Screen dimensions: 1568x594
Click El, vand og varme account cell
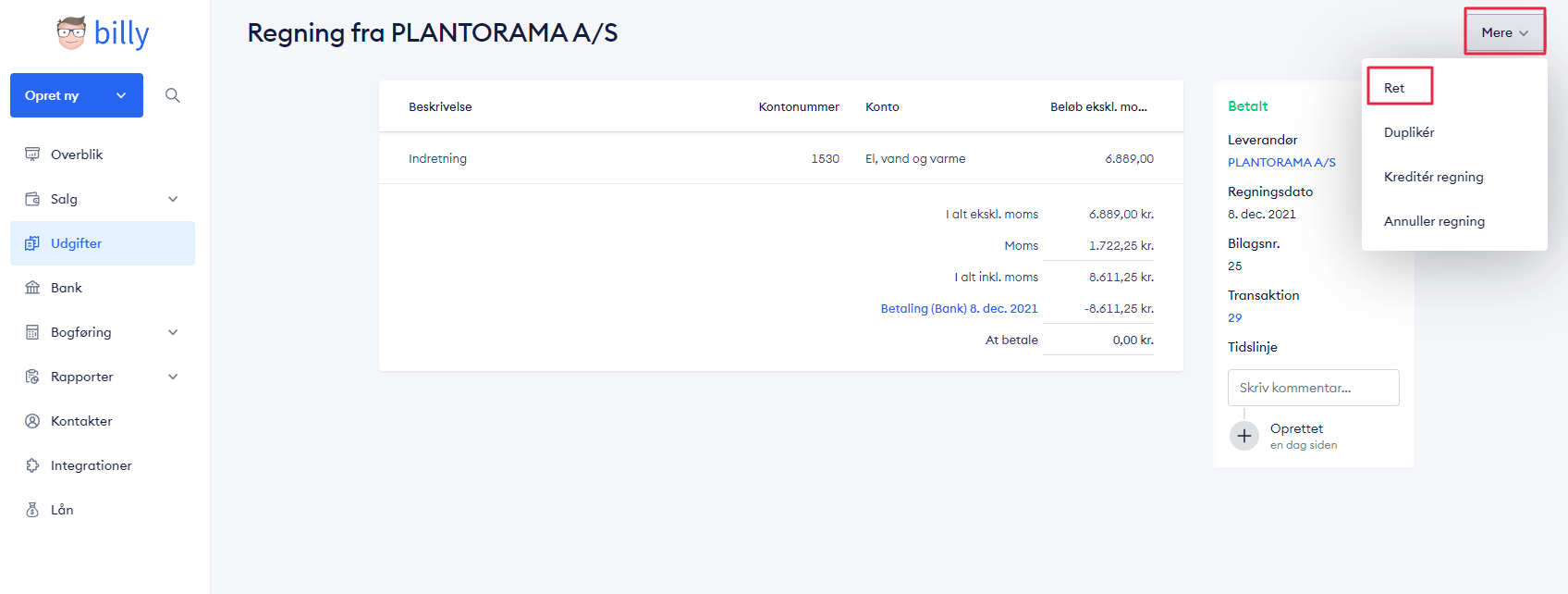click(x=915, y=158)
